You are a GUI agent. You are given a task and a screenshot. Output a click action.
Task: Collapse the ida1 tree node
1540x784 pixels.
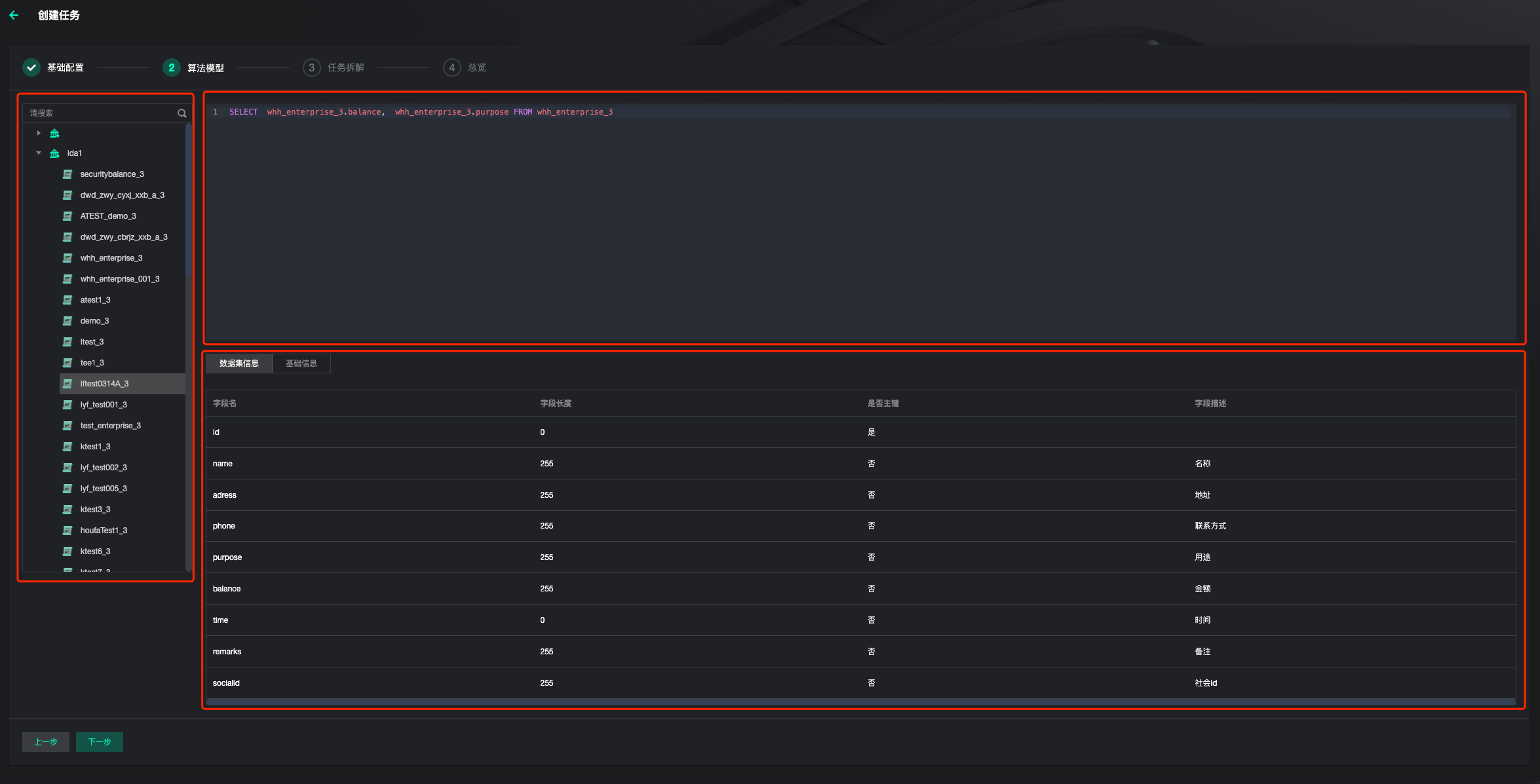[39, 153]
